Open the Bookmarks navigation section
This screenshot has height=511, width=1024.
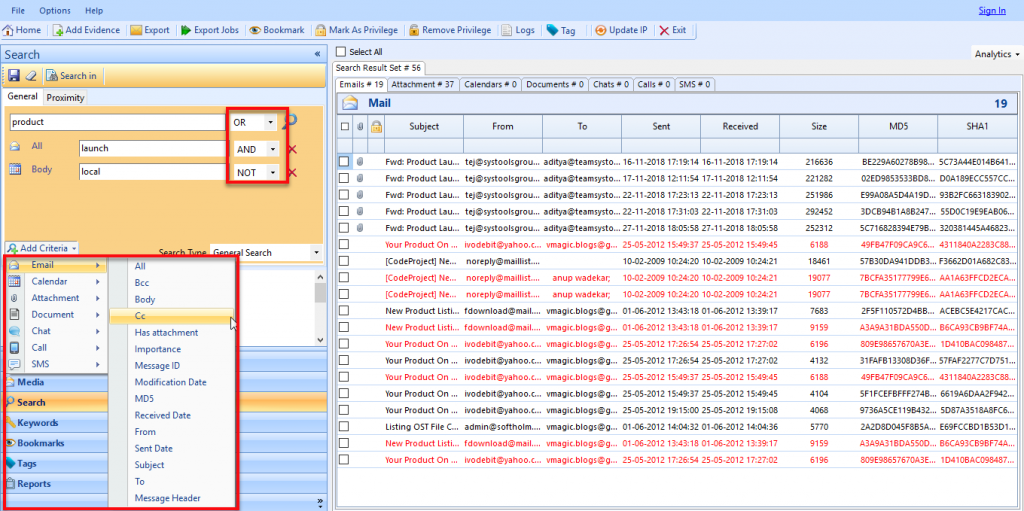(163, 443)
